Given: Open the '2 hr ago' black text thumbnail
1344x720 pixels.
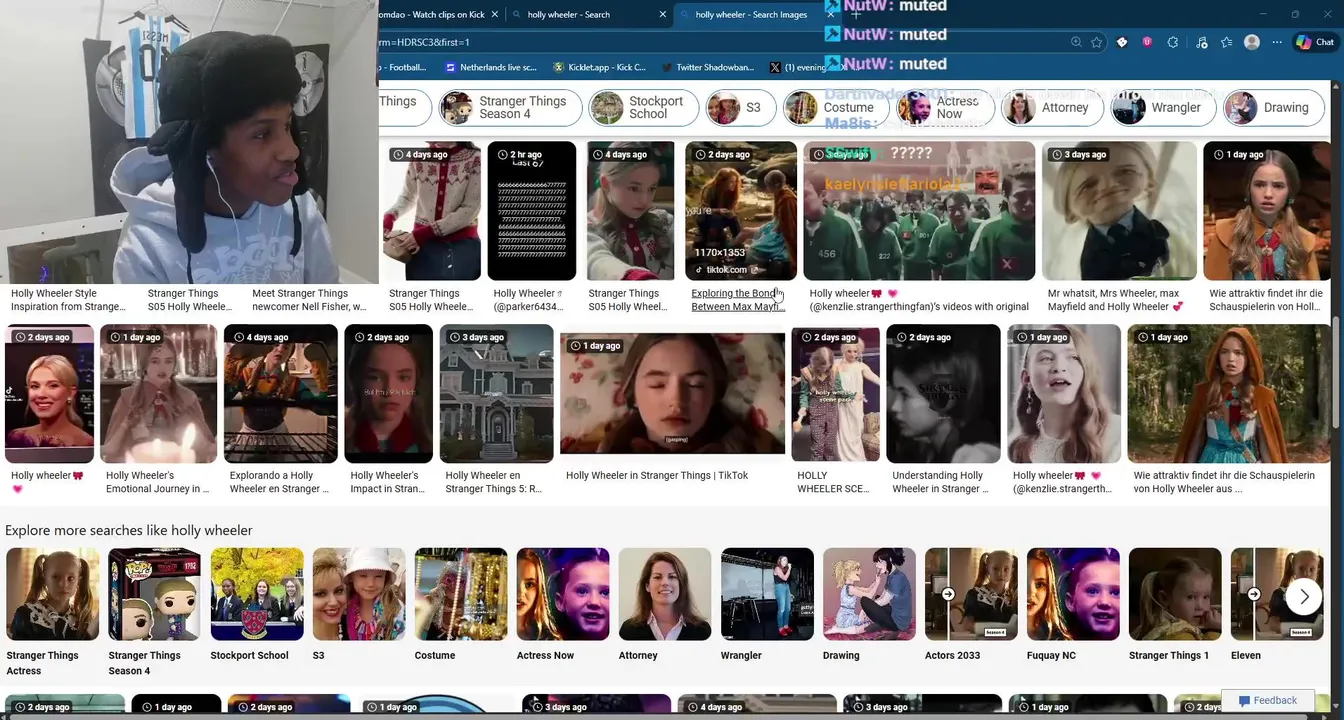Looking at the screenshot, I should tap(532, 210).
